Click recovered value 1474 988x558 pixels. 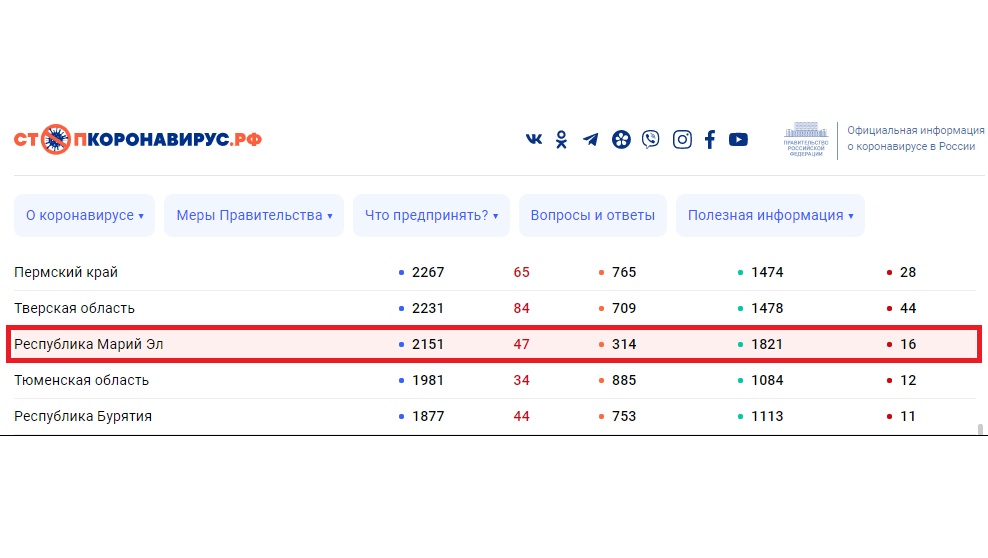767,272
